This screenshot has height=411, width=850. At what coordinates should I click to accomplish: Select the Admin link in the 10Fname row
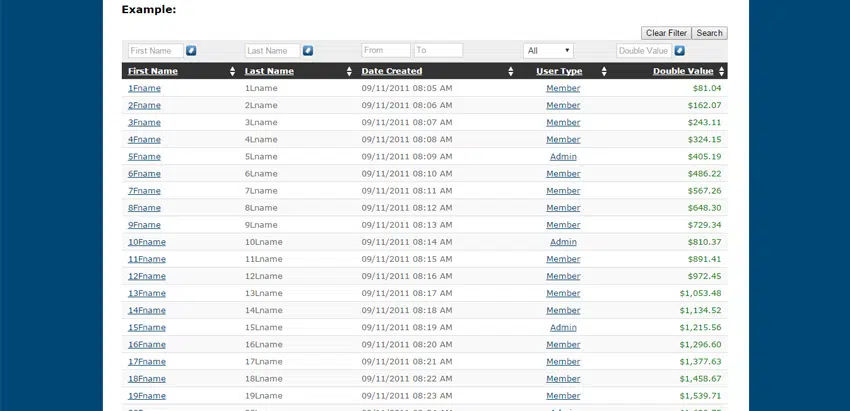(563, 242)
